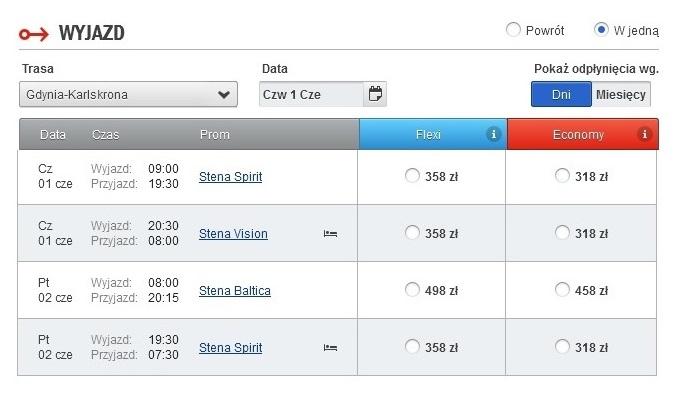Open the 09:00 Stena Spirit ferry link
The width and height of the screenshot is (674, 393).
click(230, 177)
